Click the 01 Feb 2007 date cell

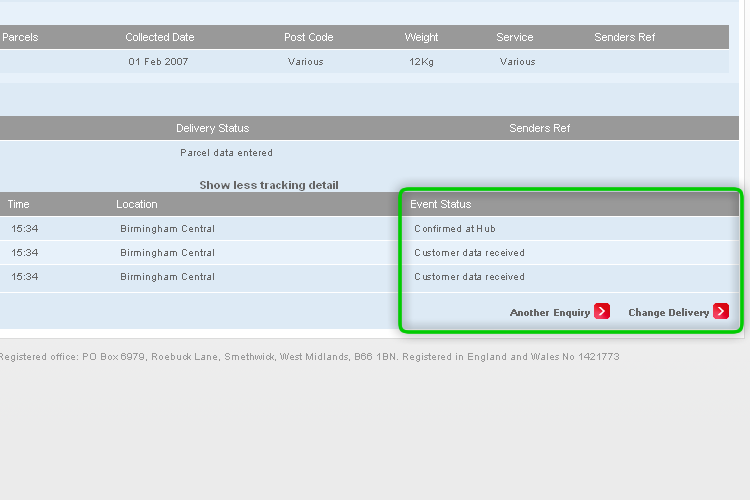[x=158, y=62]
